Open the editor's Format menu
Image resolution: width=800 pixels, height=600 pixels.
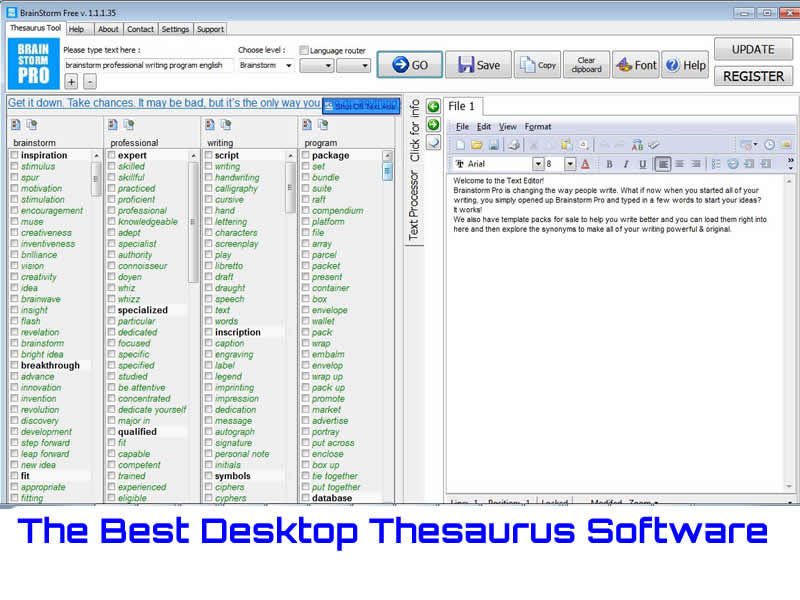click(x=538, y=126)
